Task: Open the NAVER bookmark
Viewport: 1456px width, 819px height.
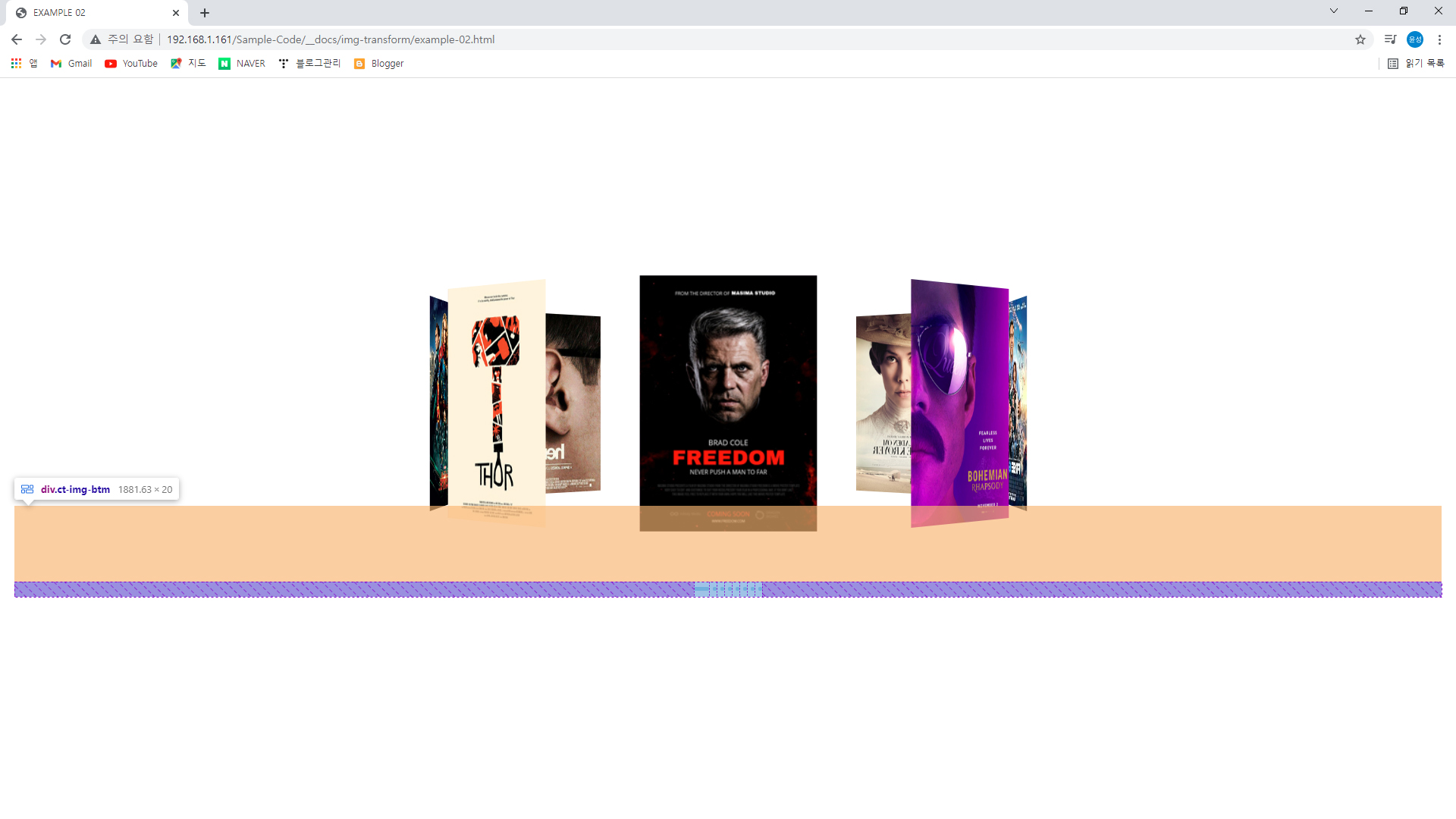Action: coord(242,64)
